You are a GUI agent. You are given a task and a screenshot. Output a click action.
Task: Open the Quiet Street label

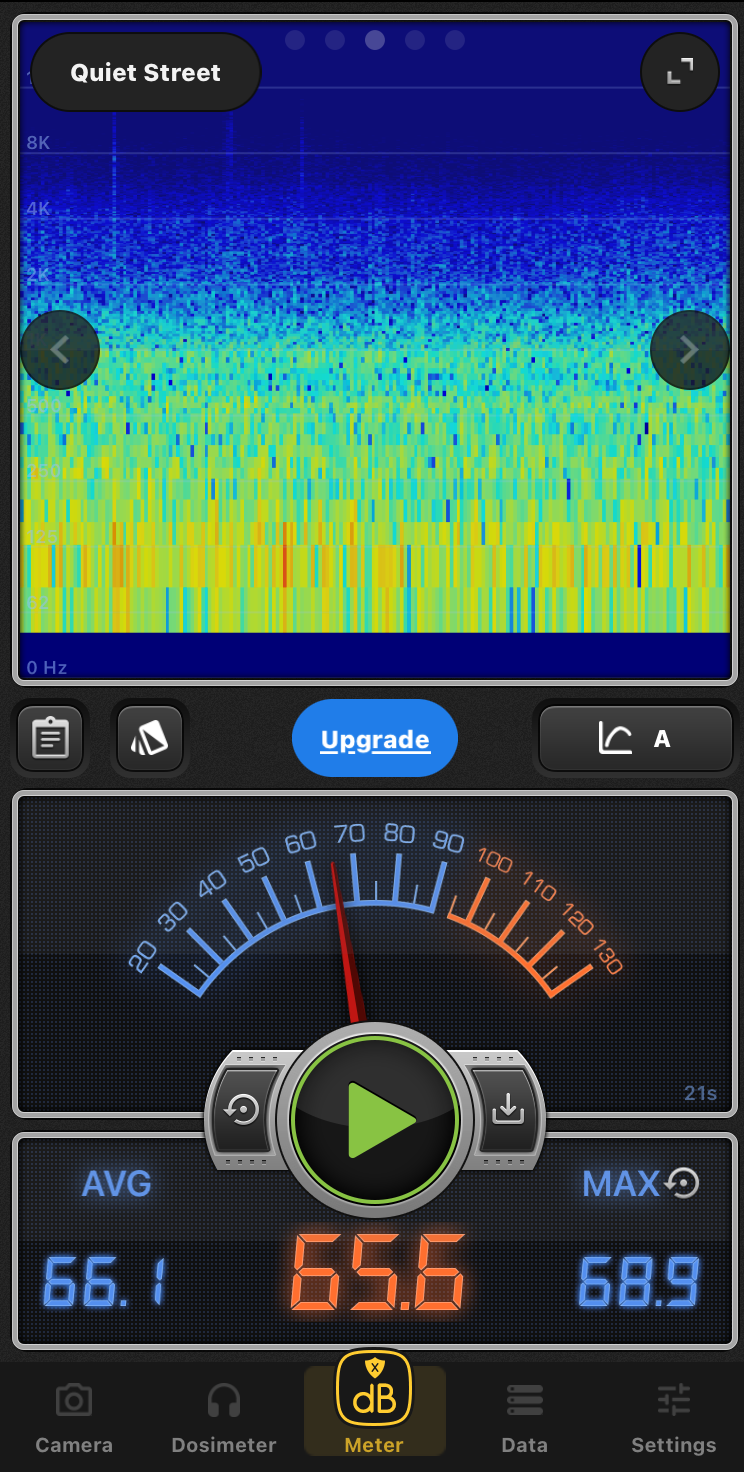[146, 72]
